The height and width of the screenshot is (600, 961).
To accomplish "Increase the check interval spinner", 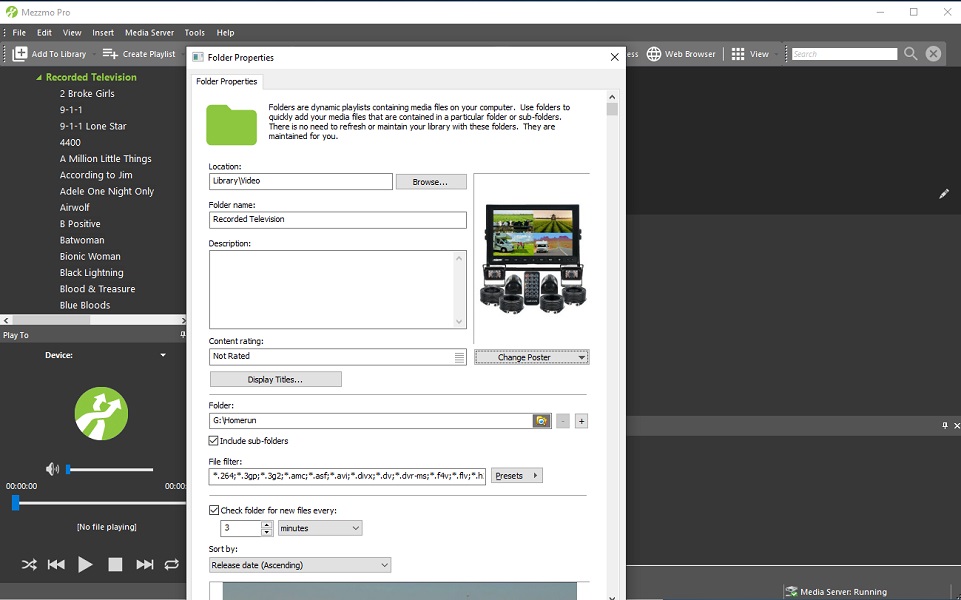I will [267, 525].
